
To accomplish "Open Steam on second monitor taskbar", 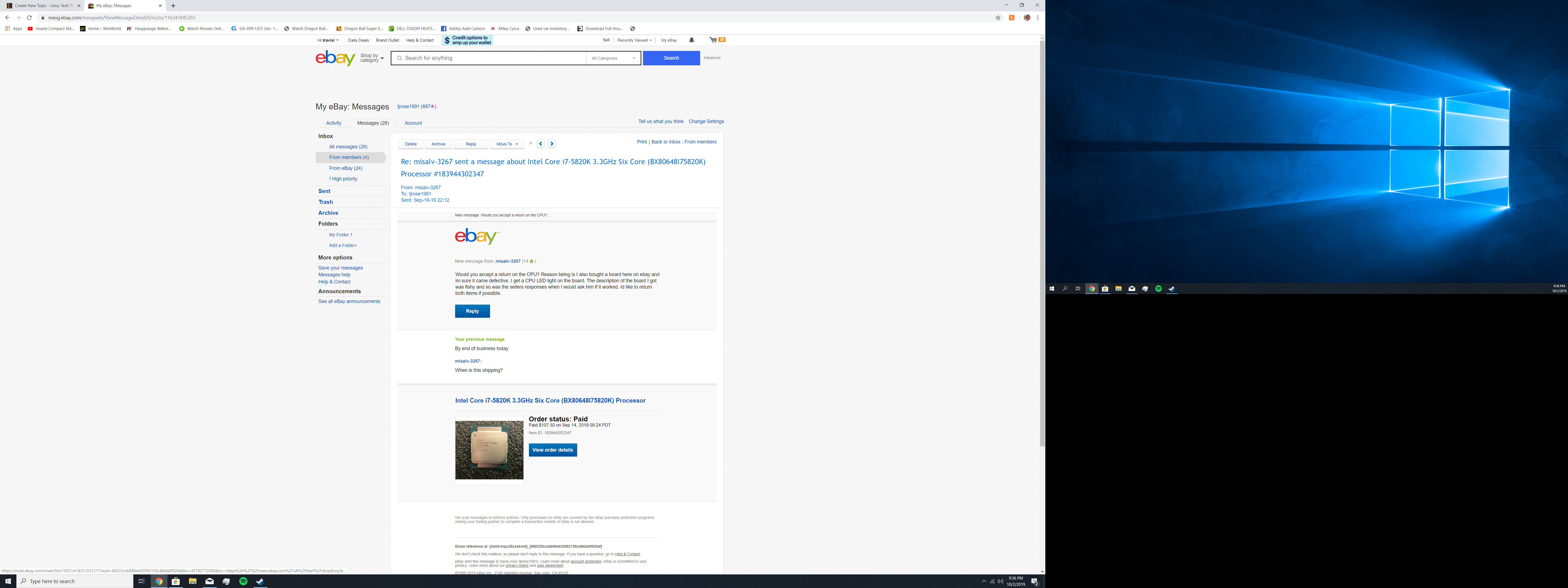I will (x=1172, y=289).
